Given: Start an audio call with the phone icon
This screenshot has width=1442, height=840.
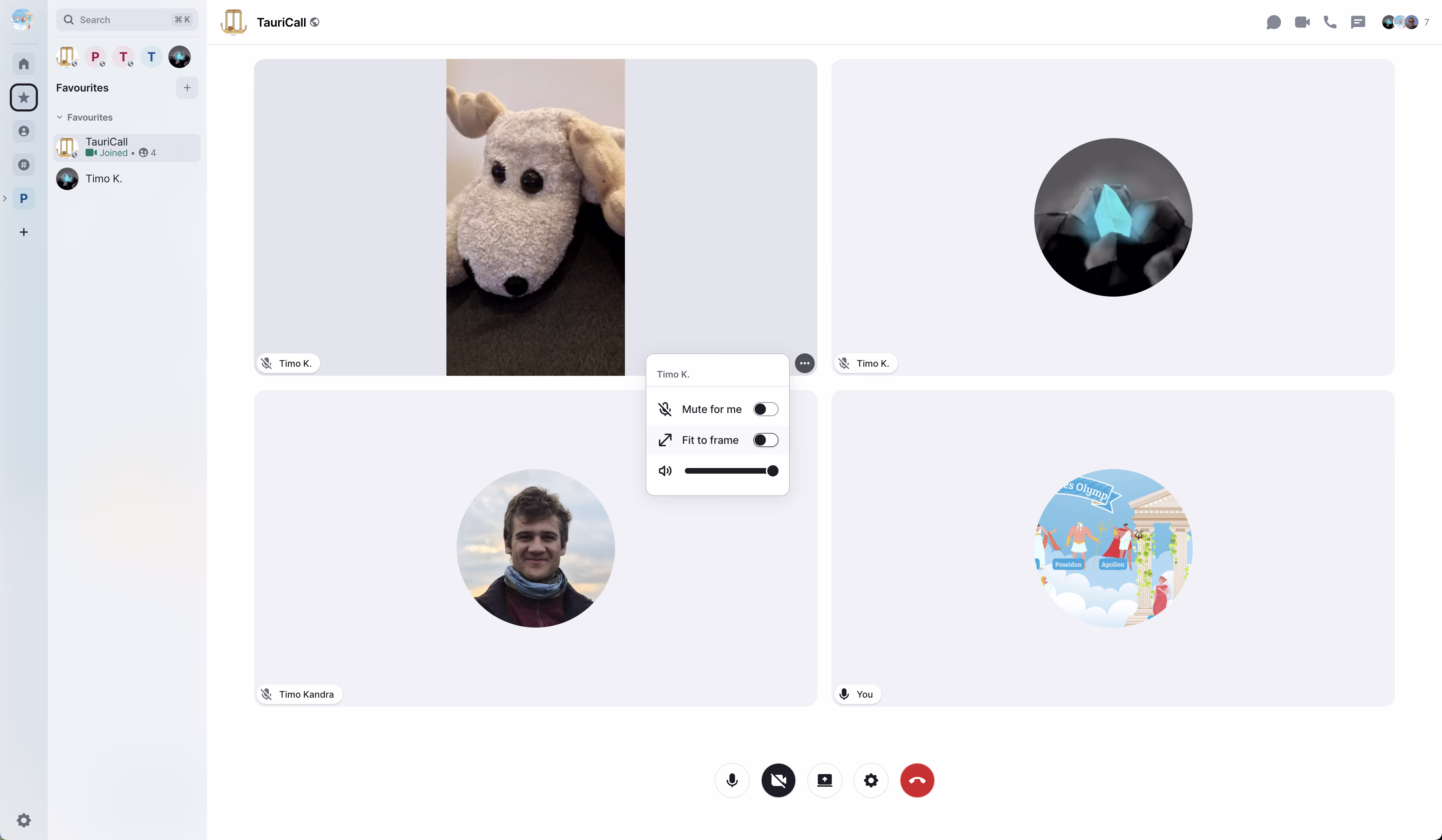Looking at the screenshot, I should [1330, 22].
